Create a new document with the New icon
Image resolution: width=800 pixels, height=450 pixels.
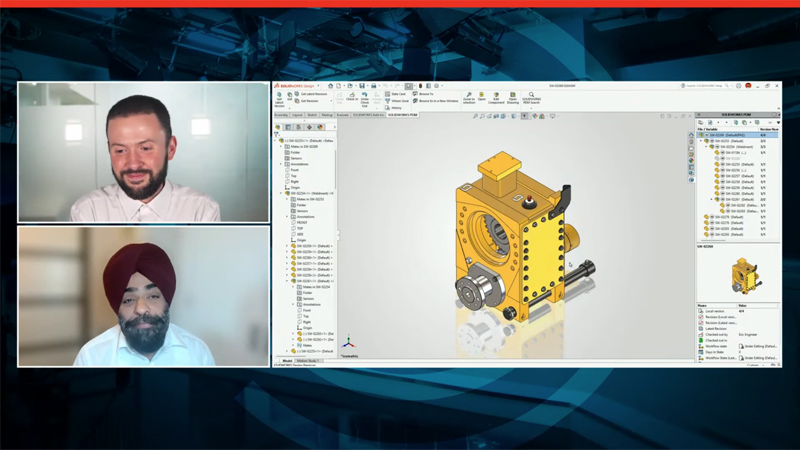(x=338, y=86)
